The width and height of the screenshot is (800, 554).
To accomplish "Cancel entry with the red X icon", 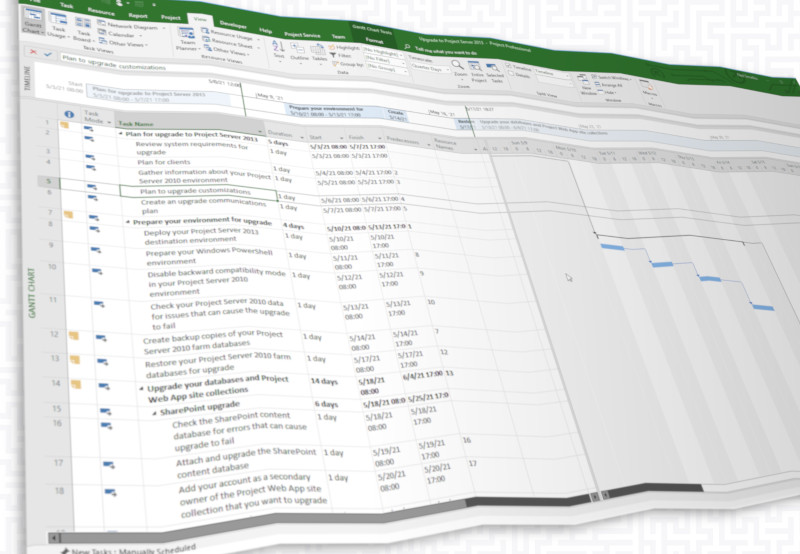I will pos(33,52).
